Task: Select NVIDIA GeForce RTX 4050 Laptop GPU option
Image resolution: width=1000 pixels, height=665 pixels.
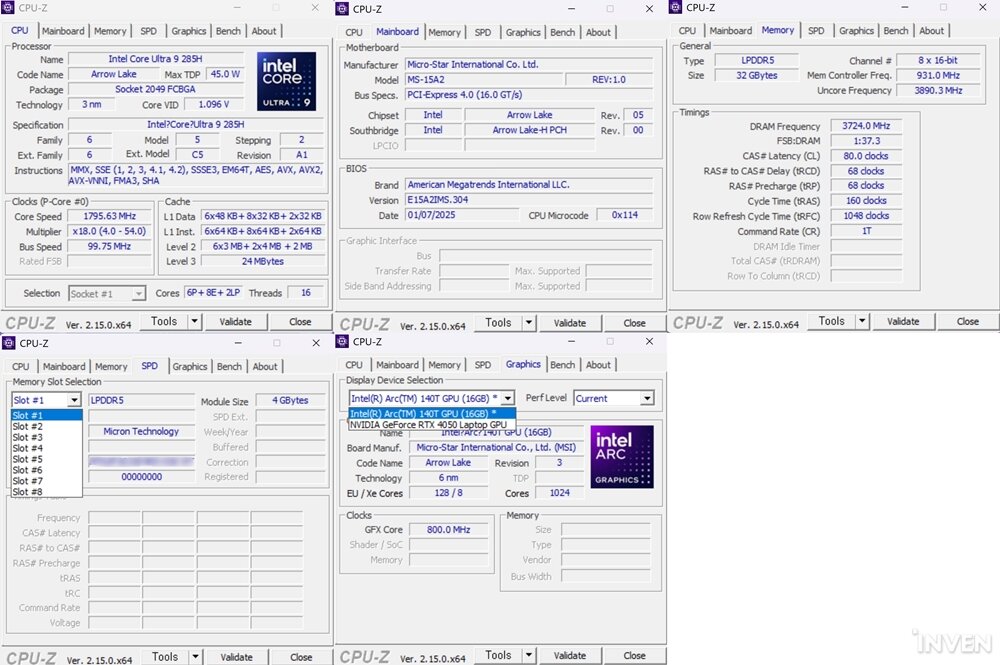Action: click(x=432, y=425)
